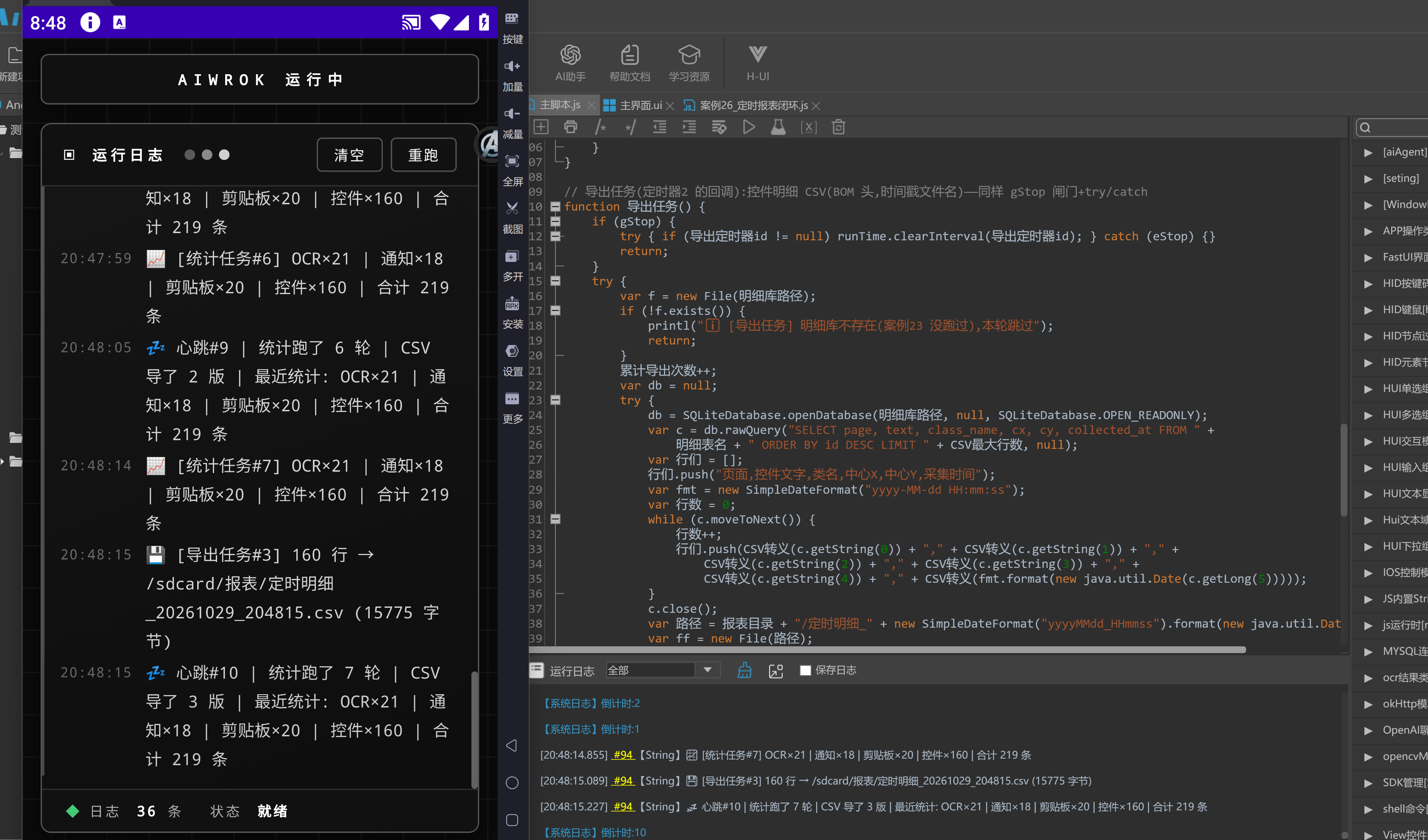
Task: Expand the MYSQL tree node
Action: pos(1368,651)
